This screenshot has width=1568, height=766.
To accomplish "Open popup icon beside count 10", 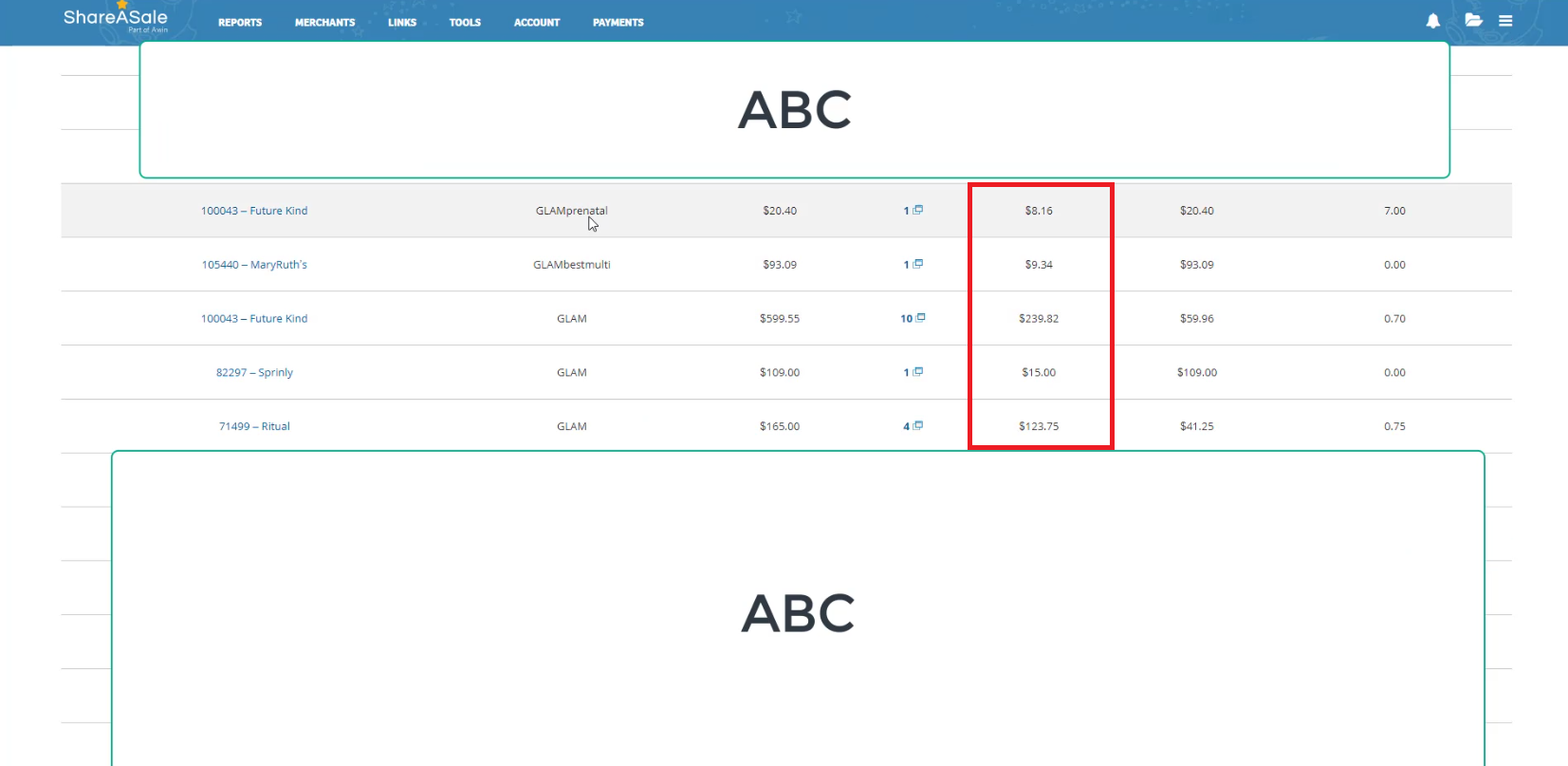I will 920,318.
